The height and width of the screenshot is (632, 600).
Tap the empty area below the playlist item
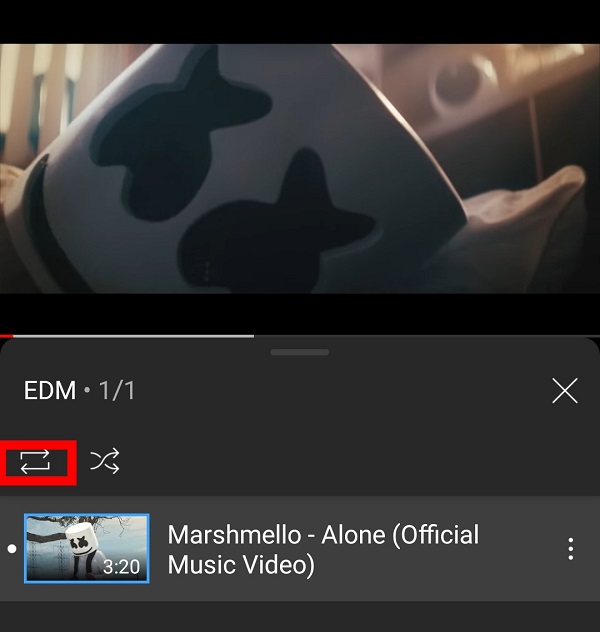(300, 617)
